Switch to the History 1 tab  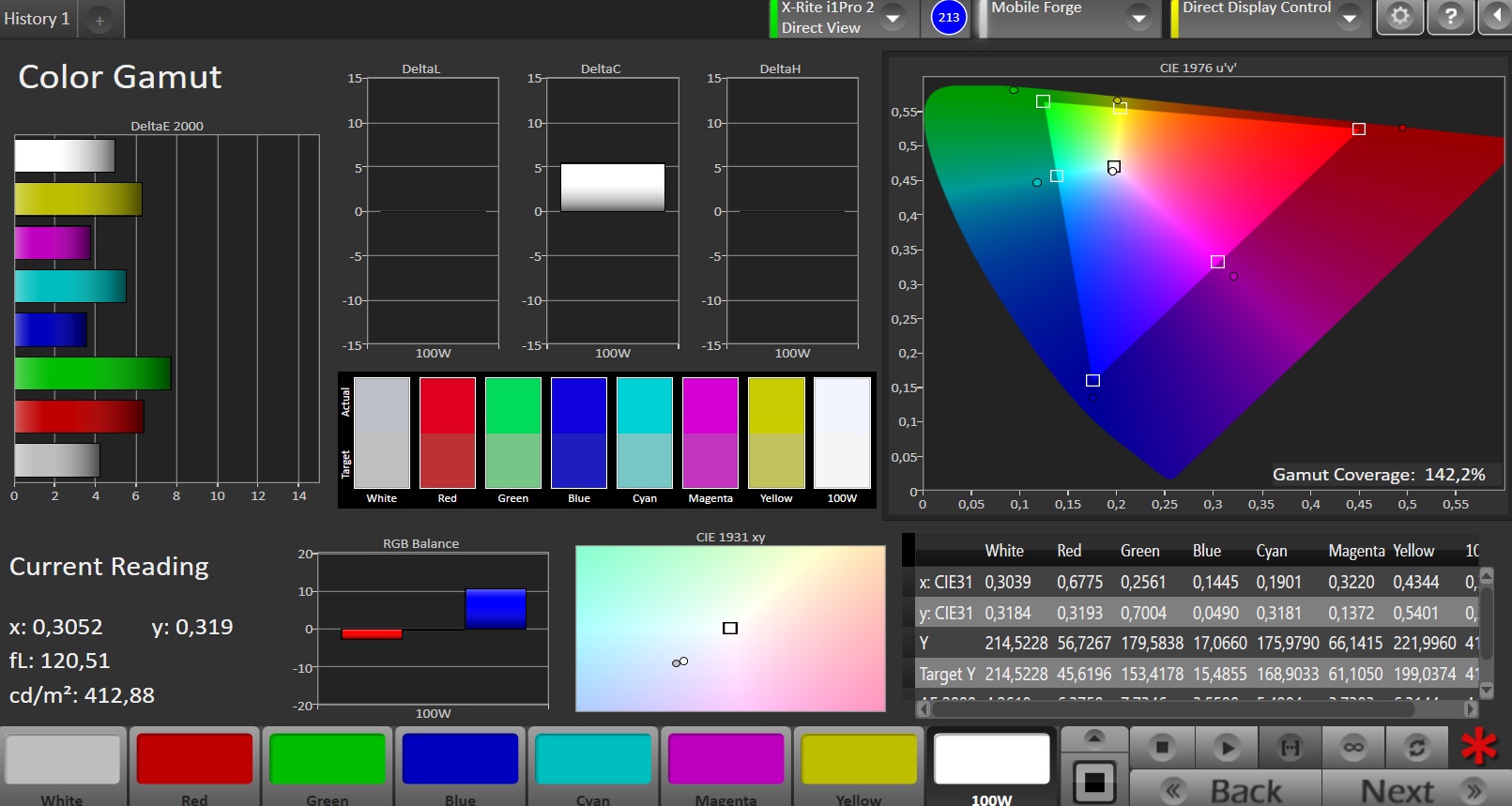(x=37, y=19)
